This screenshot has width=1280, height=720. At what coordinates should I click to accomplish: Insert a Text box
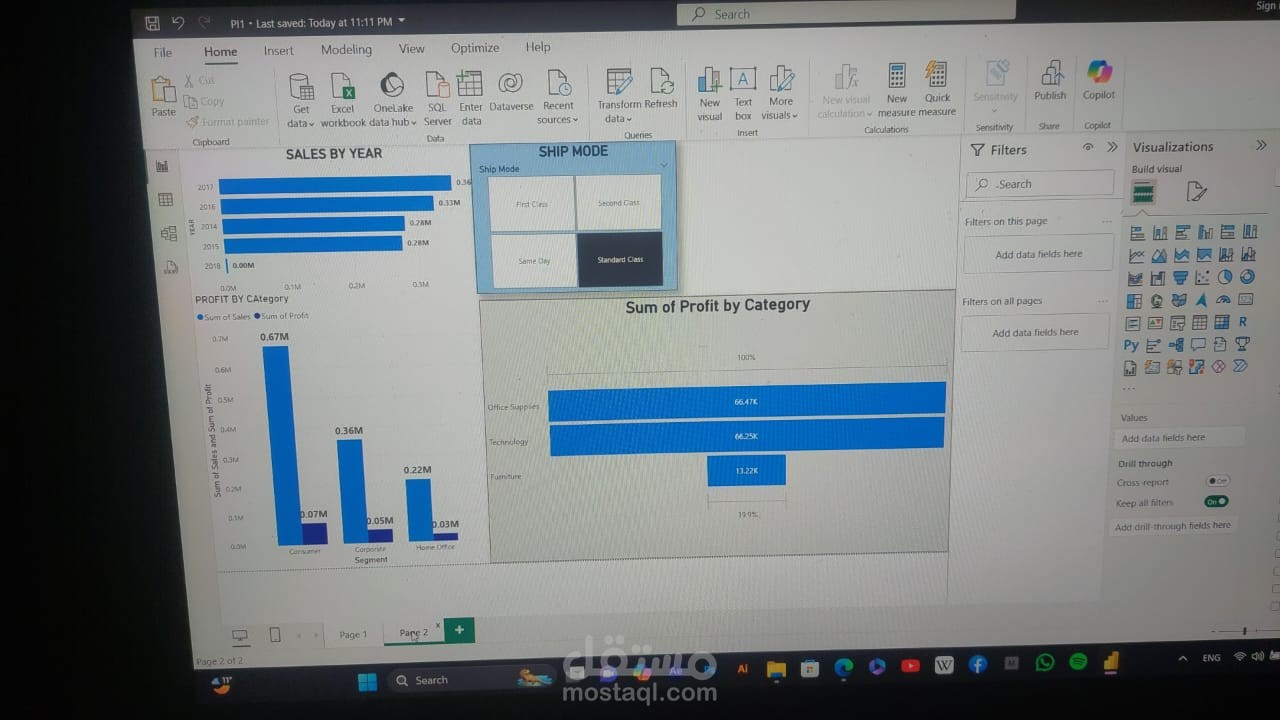[743, 95]
